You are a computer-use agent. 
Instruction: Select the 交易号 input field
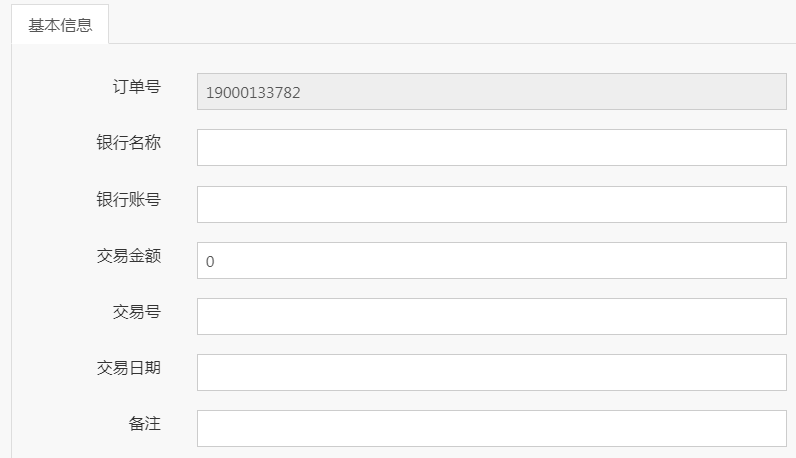click(x=492, y=316)
